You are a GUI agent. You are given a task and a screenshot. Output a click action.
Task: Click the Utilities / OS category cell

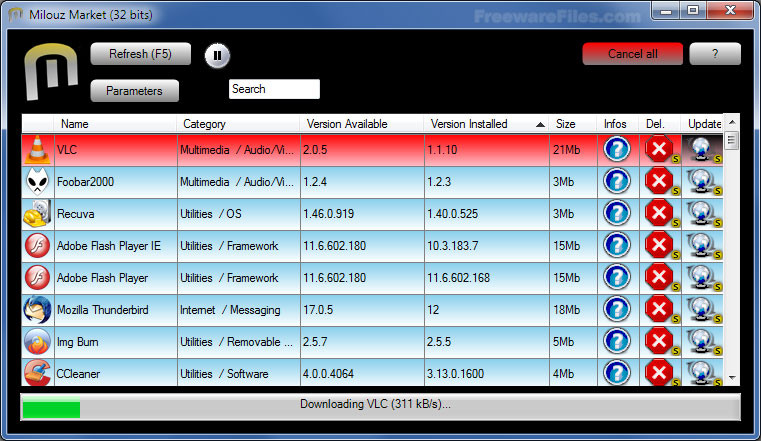(239, 214)
